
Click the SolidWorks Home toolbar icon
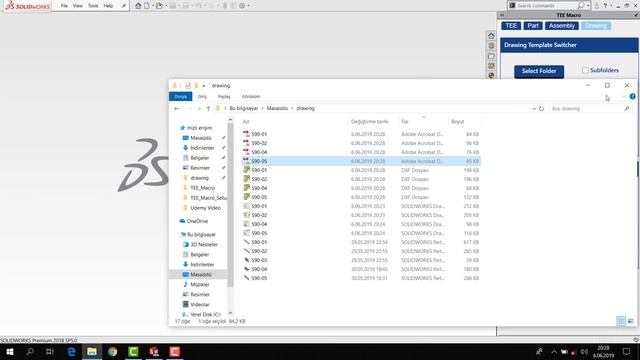coord(138,6)
